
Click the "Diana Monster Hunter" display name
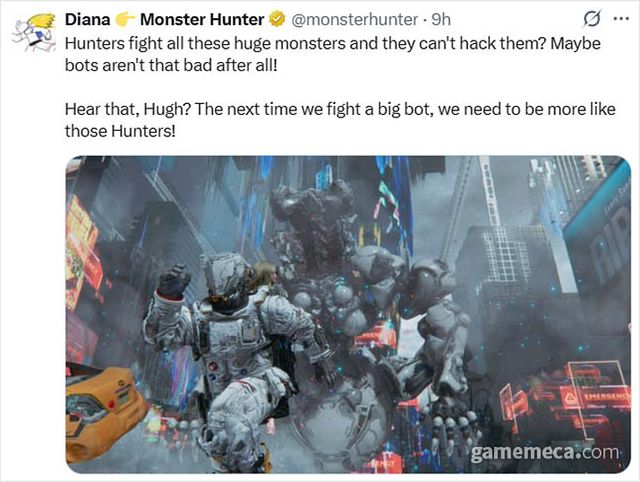[164, 19]
